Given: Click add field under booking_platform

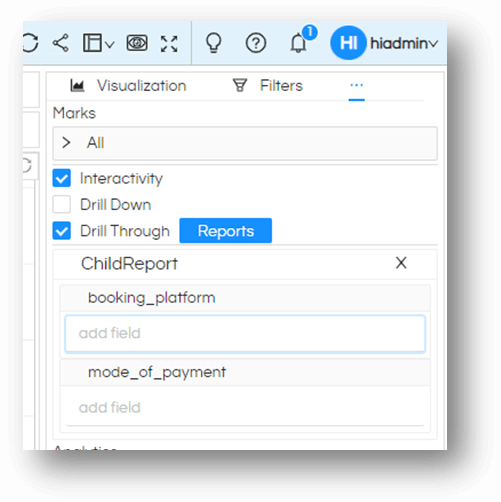Looking at the screenshot, I should point(245,334).
